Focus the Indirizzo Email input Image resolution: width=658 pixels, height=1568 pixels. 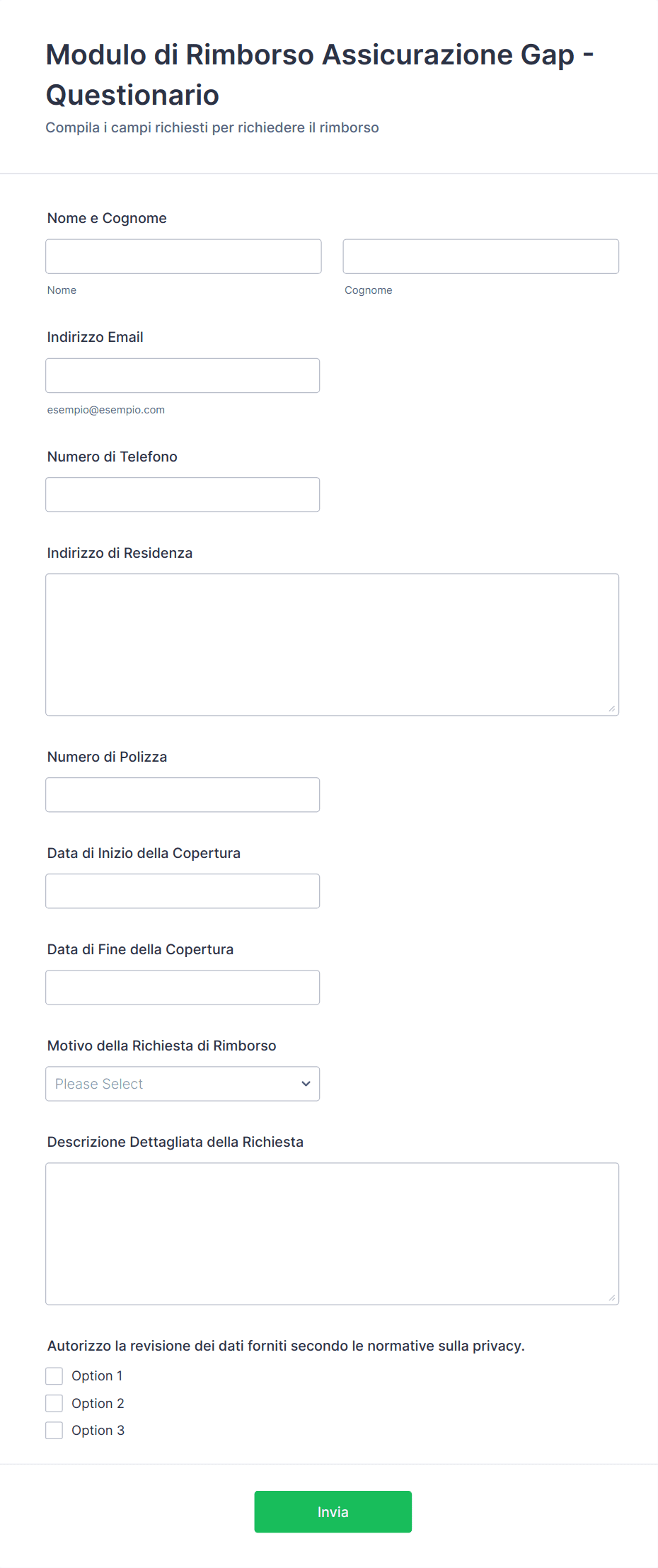183,375
